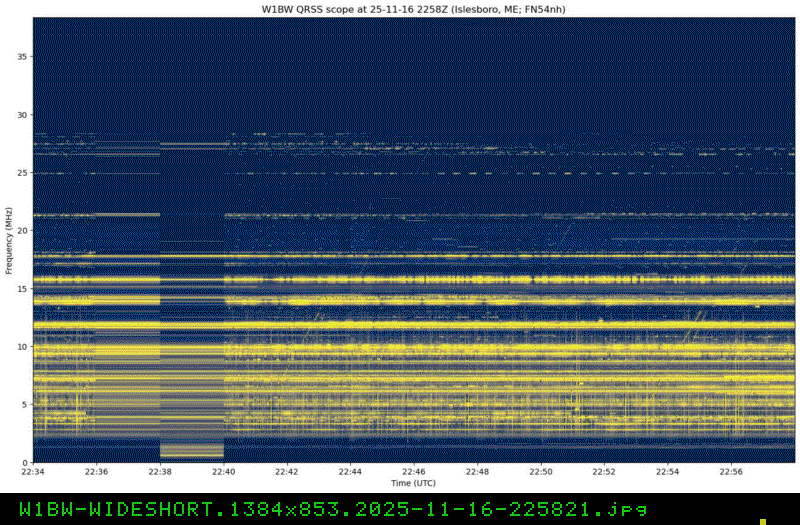
Task: Click the 22:48 time tick label
Action: click(x=477, y=472)
